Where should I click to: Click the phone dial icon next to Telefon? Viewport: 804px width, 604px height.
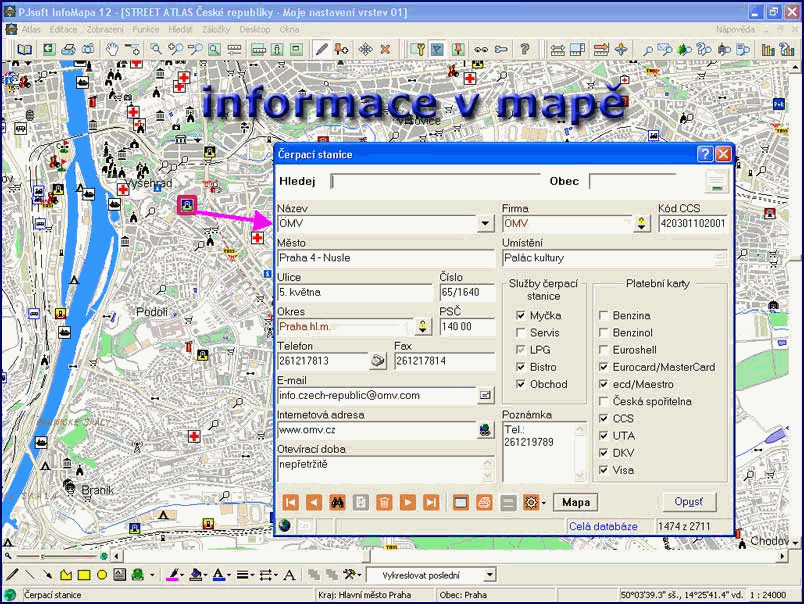(378, 361)
